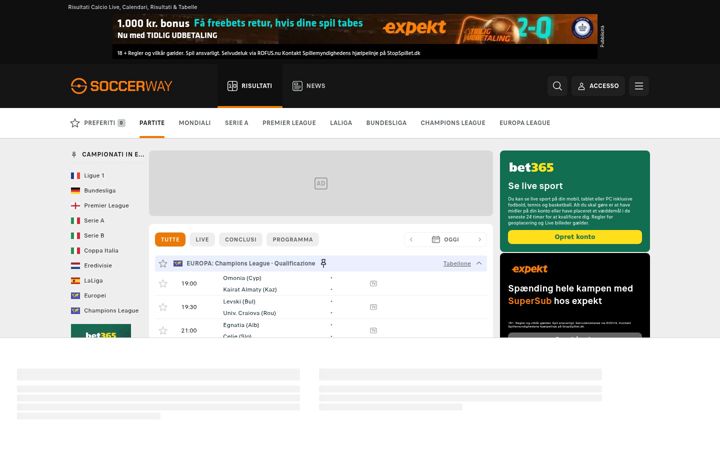The width and height of the screenshot is (720, 450).
Task: Select the Partite navigation tab
Action: tap(152, 123)
